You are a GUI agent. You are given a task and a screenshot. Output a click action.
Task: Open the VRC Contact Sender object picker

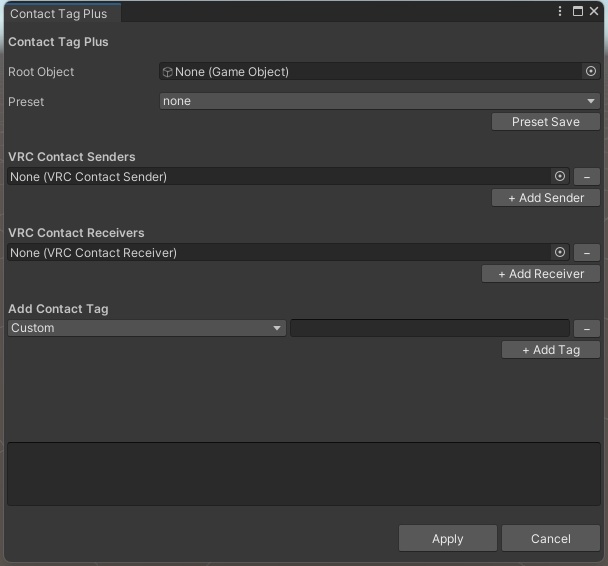[x=560, y=176]
